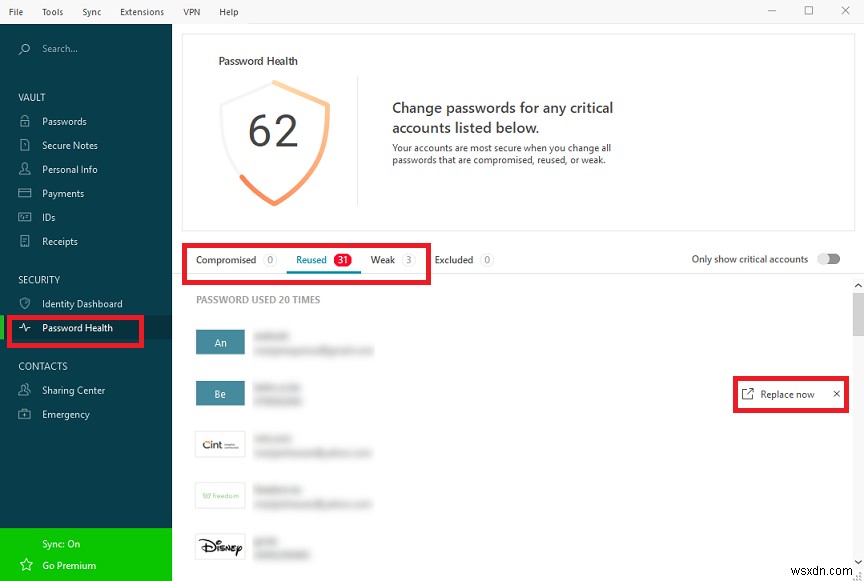This screenshot has height=581, width=864.
Task: Open the Extensions menu
Action: coord(142,12)
